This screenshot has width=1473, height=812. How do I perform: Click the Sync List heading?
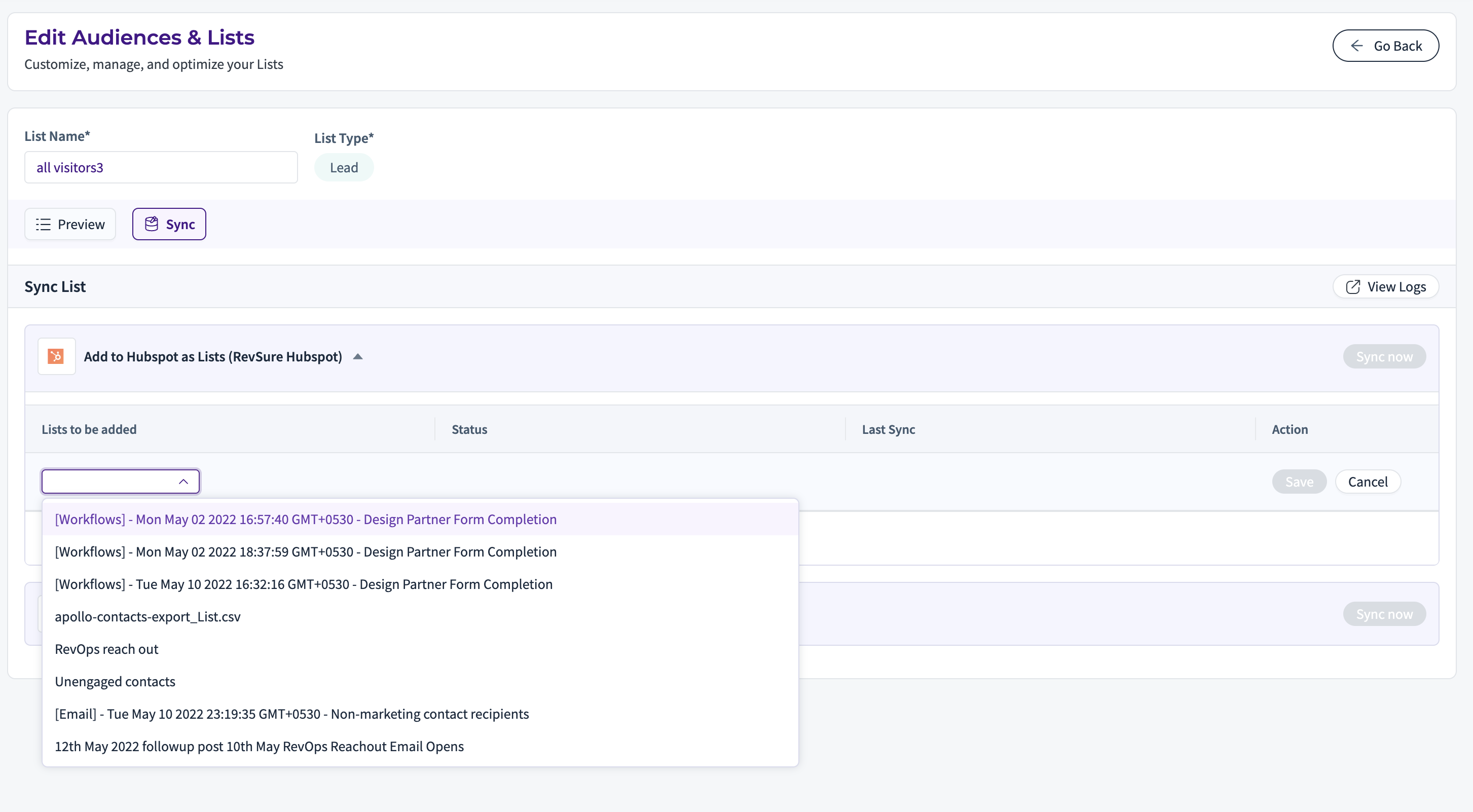55,286
